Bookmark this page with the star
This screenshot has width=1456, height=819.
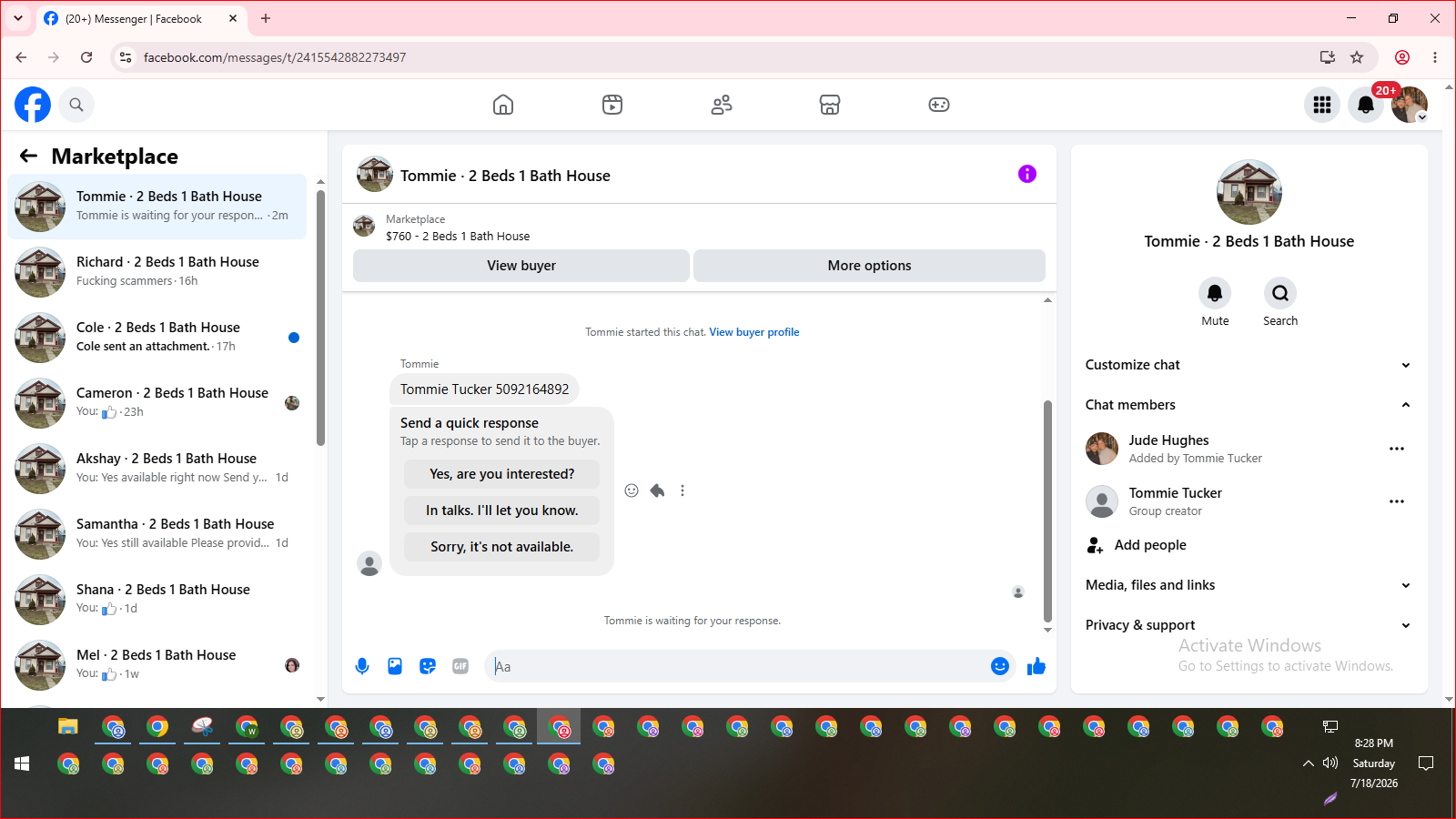[x=1357, y=57]
